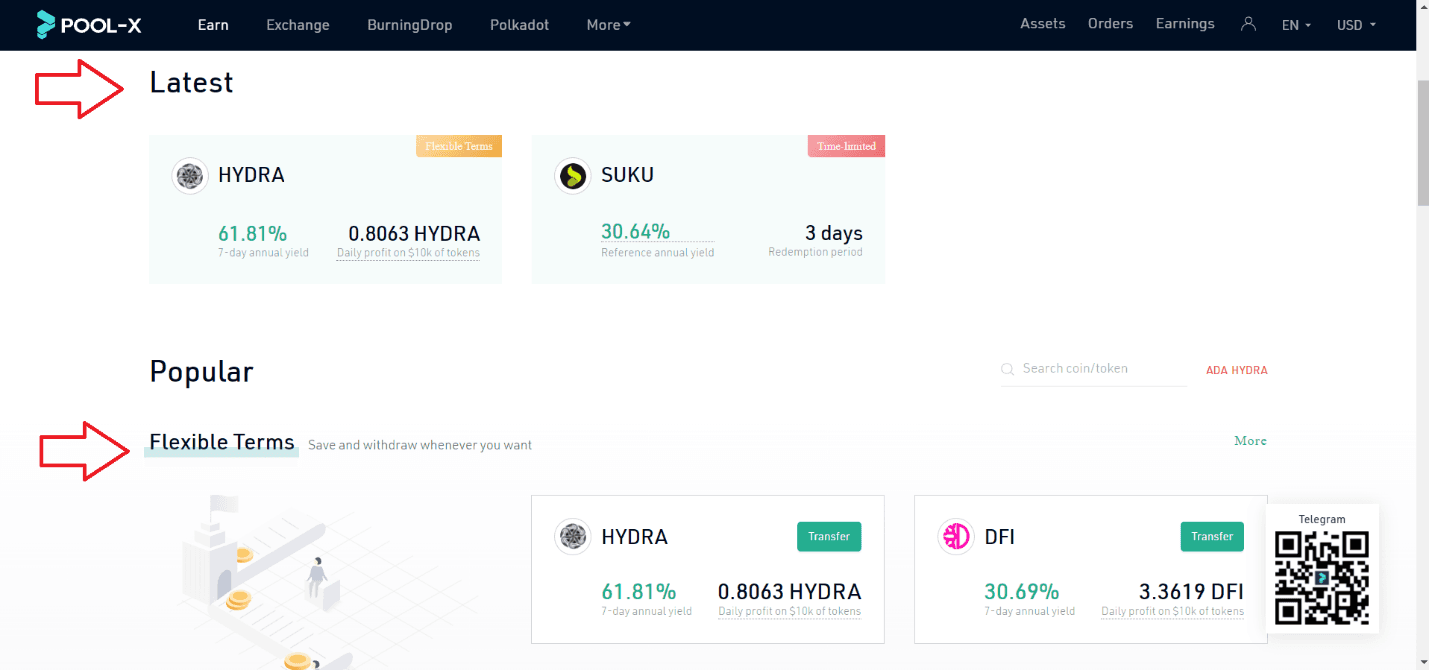Open the SUKU card title
Image resolution: width=1429 pixels, height=670 pixels.
click(627, 175)
